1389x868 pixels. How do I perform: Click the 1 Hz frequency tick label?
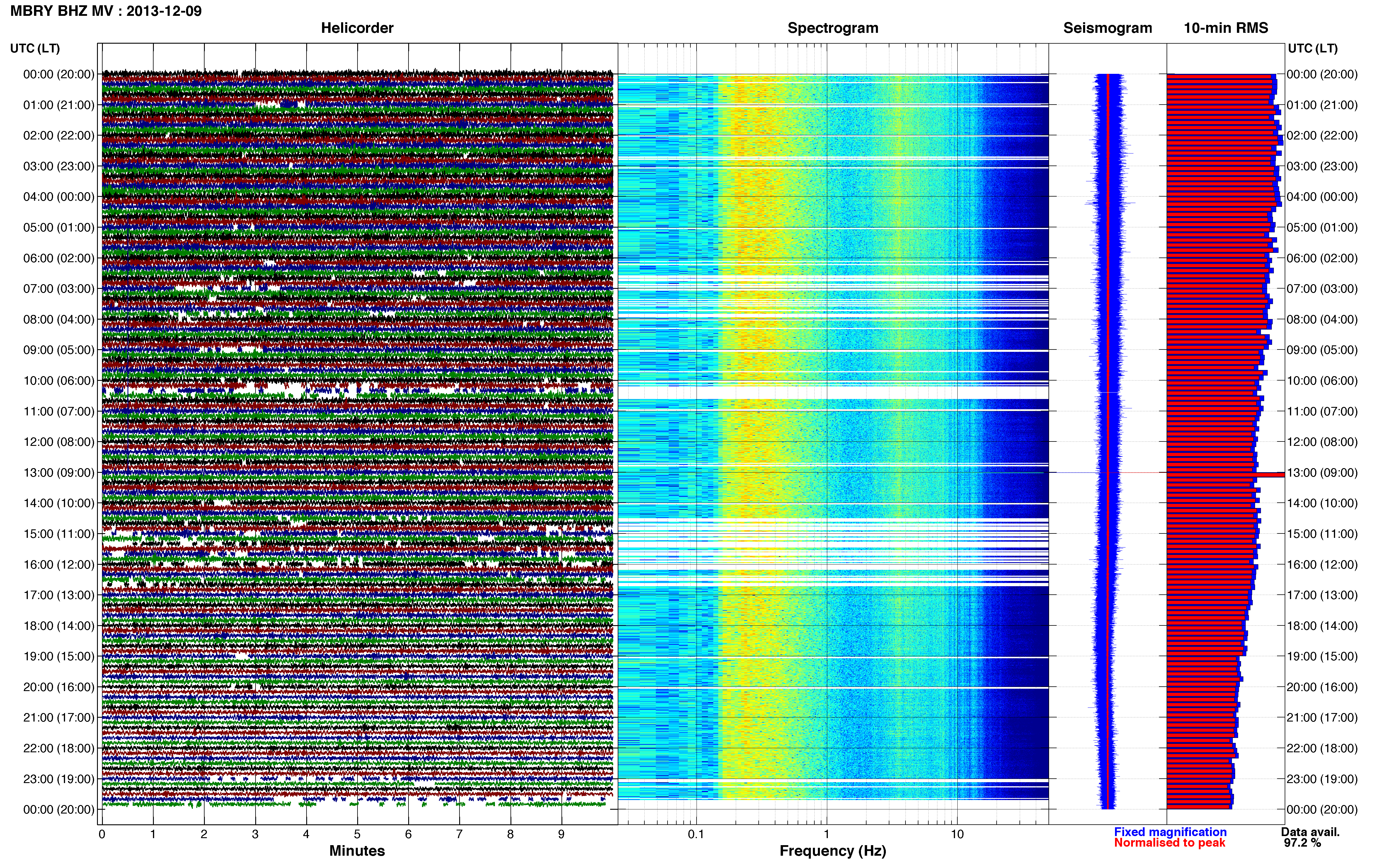point(826,834)
